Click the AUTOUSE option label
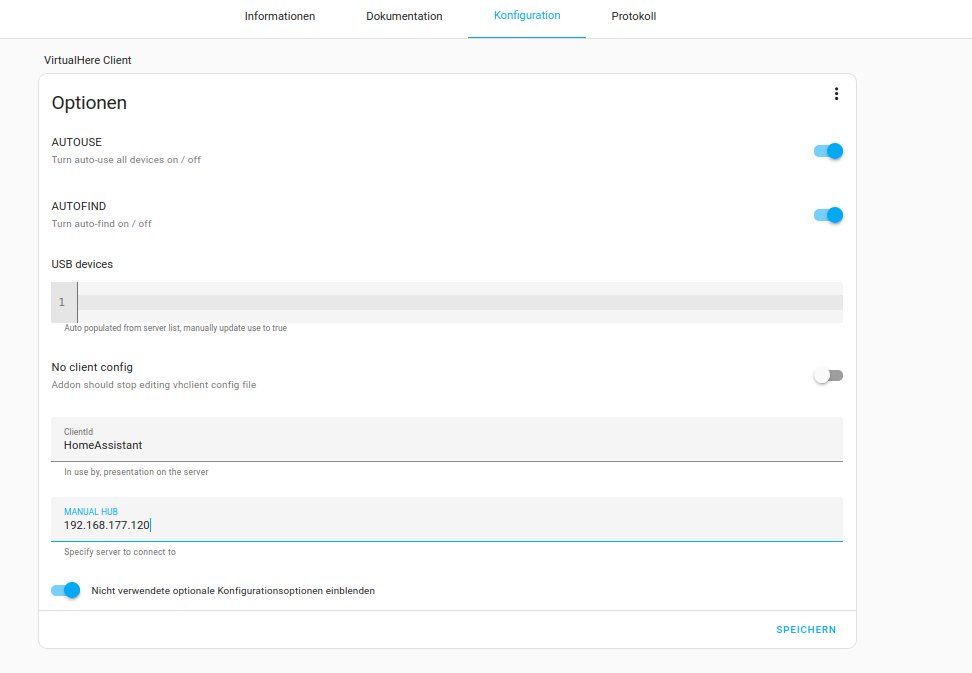 (x=77, y=143)
